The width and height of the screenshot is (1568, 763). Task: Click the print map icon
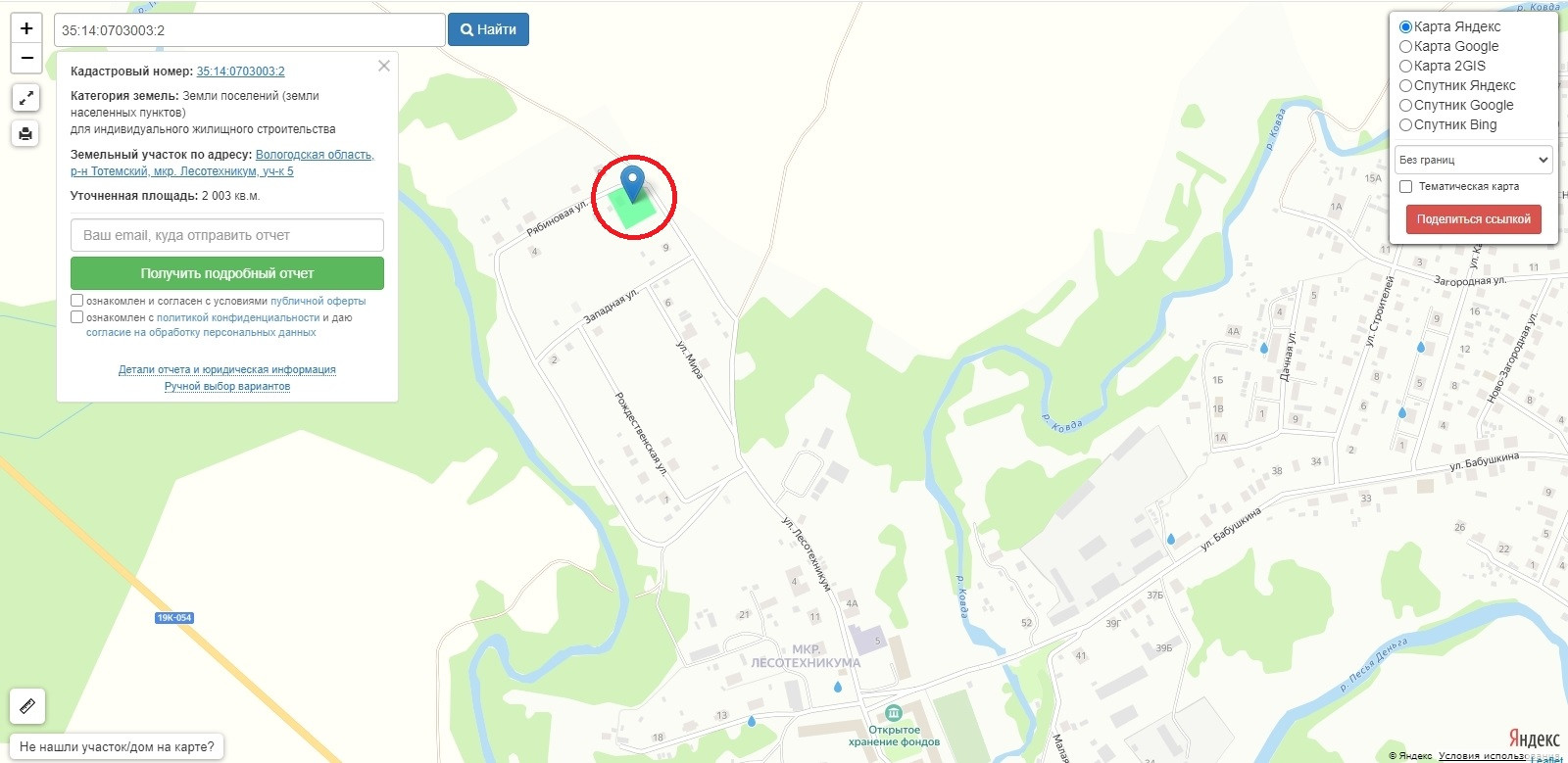click(x=25, y=133)
